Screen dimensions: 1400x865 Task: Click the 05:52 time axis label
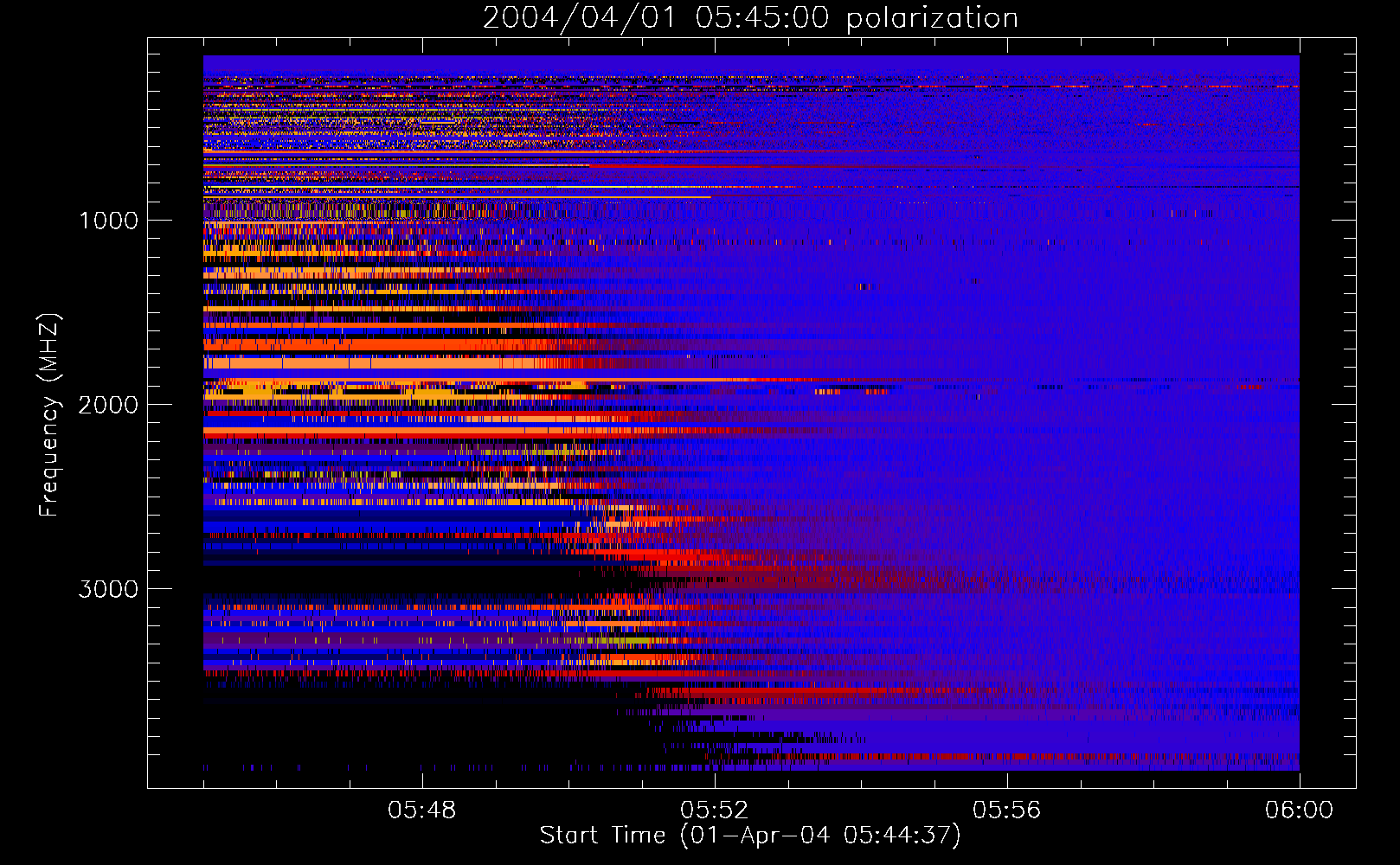point(715,811)
